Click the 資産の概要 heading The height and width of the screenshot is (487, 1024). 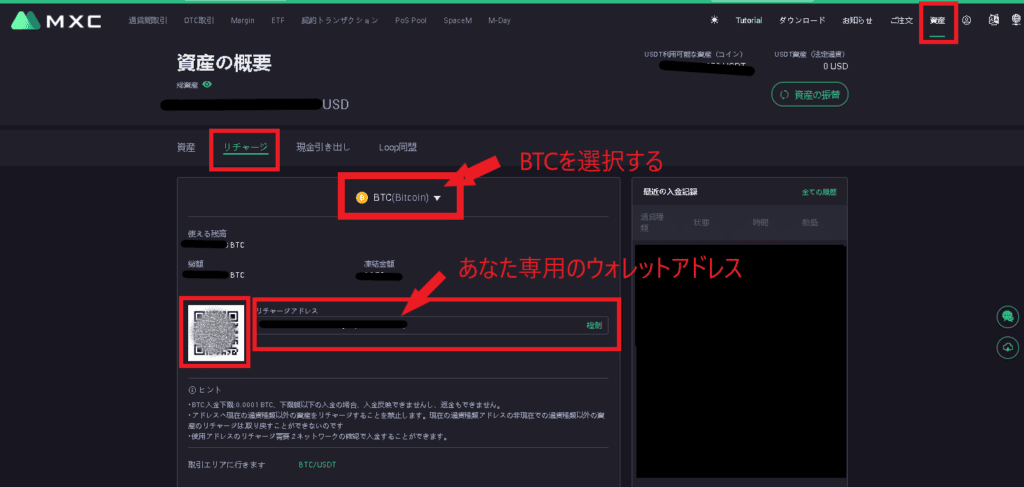224,63
